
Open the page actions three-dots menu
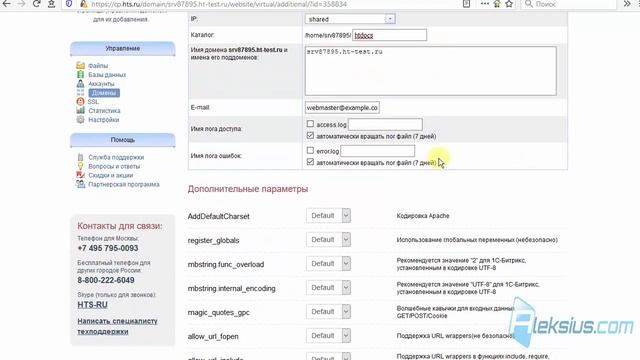[x=484, y=4]
